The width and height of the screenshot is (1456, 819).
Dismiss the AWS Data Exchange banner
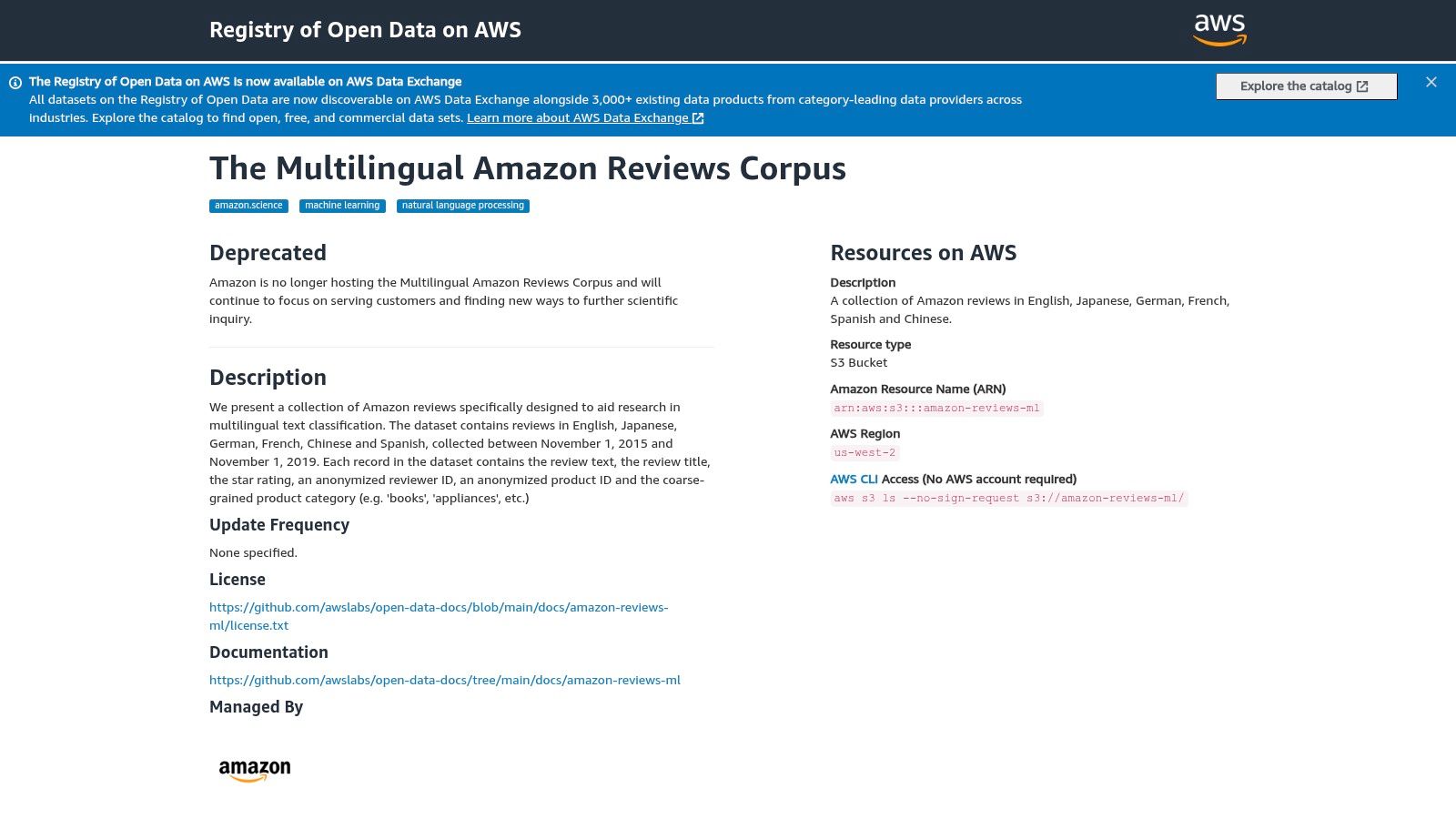(x=1431, y=81)
